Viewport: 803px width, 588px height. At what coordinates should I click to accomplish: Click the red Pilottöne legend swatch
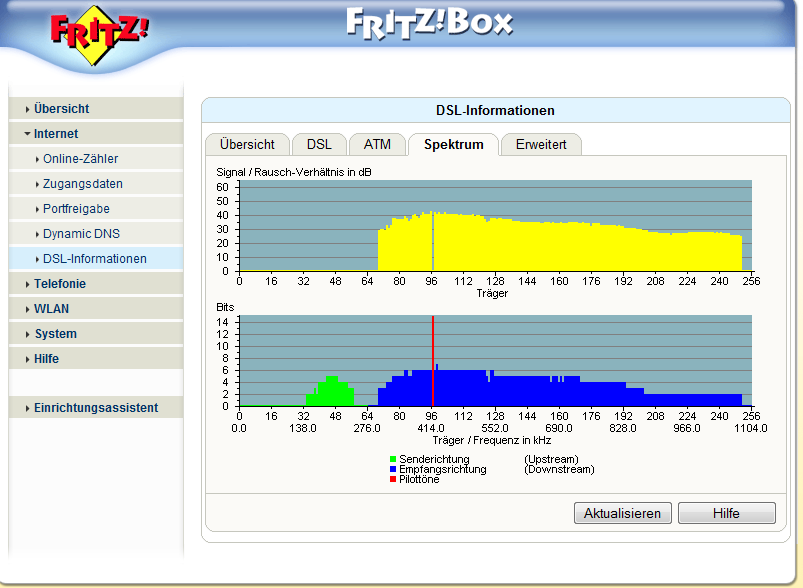click(x=393, y=479)
